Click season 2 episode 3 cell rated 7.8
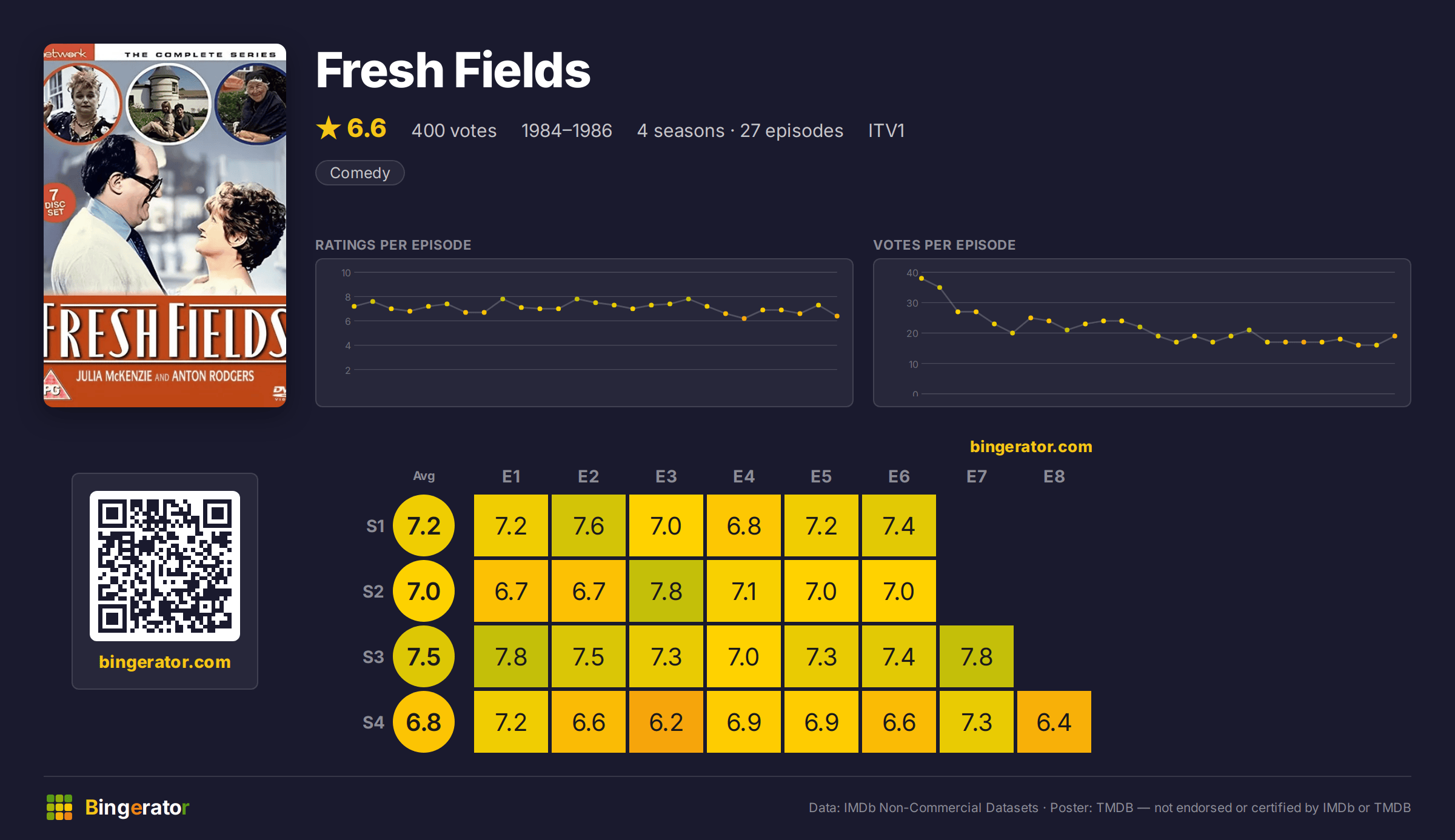This screenshot has height=840, width=1455. click(666, 591)
